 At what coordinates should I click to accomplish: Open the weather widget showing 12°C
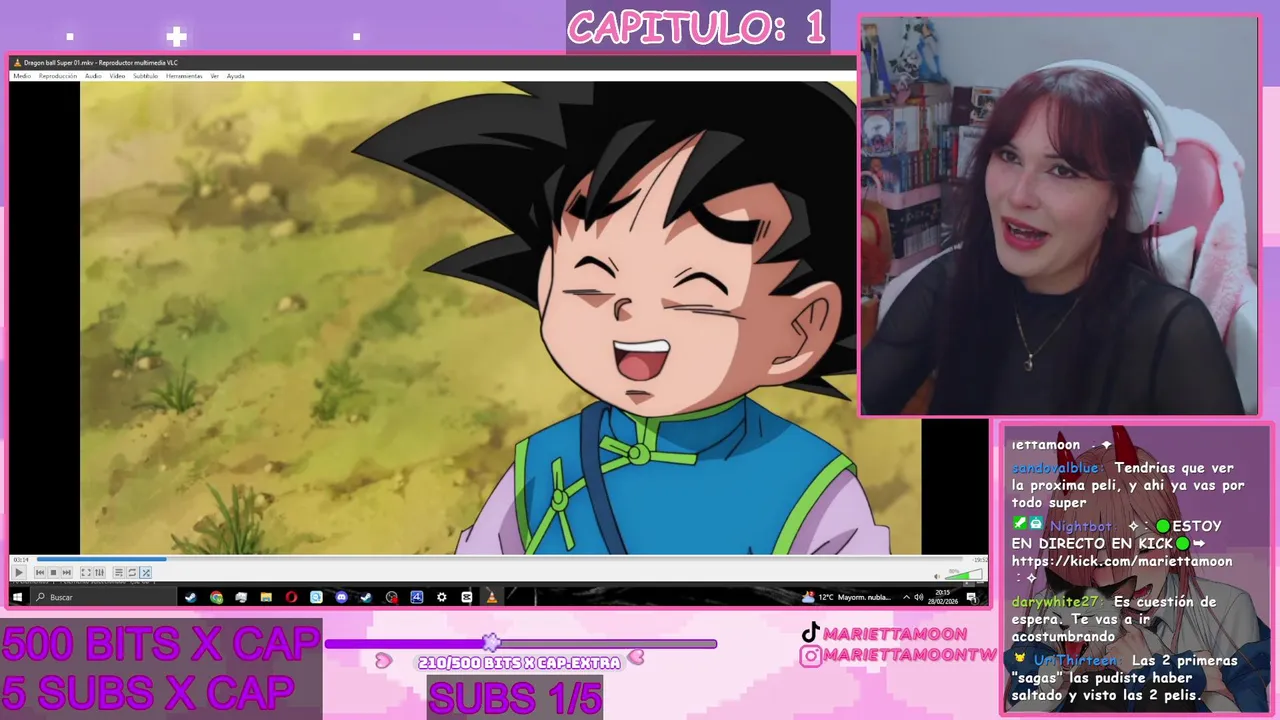click(x=847, y=597)
